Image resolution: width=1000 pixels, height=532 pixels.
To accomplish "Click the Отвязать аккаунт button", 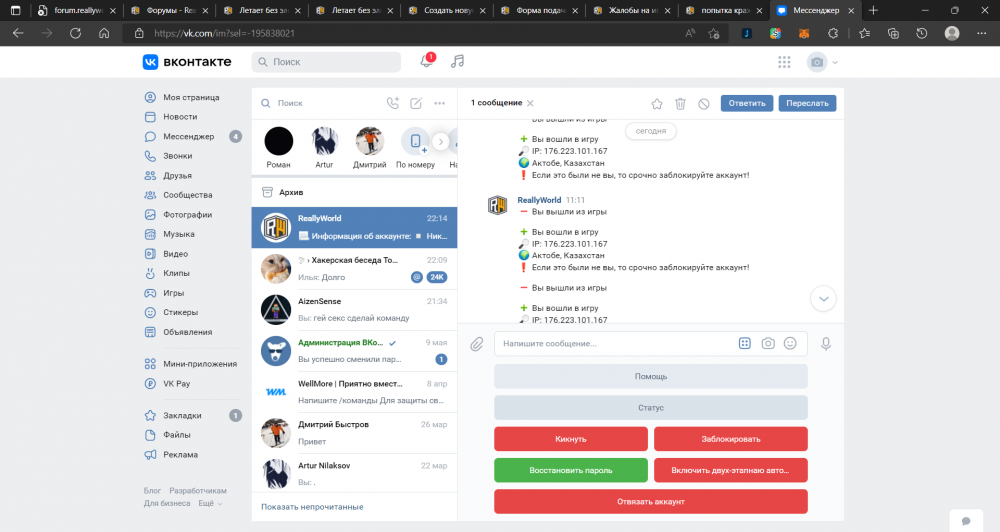I will point(651,501).
